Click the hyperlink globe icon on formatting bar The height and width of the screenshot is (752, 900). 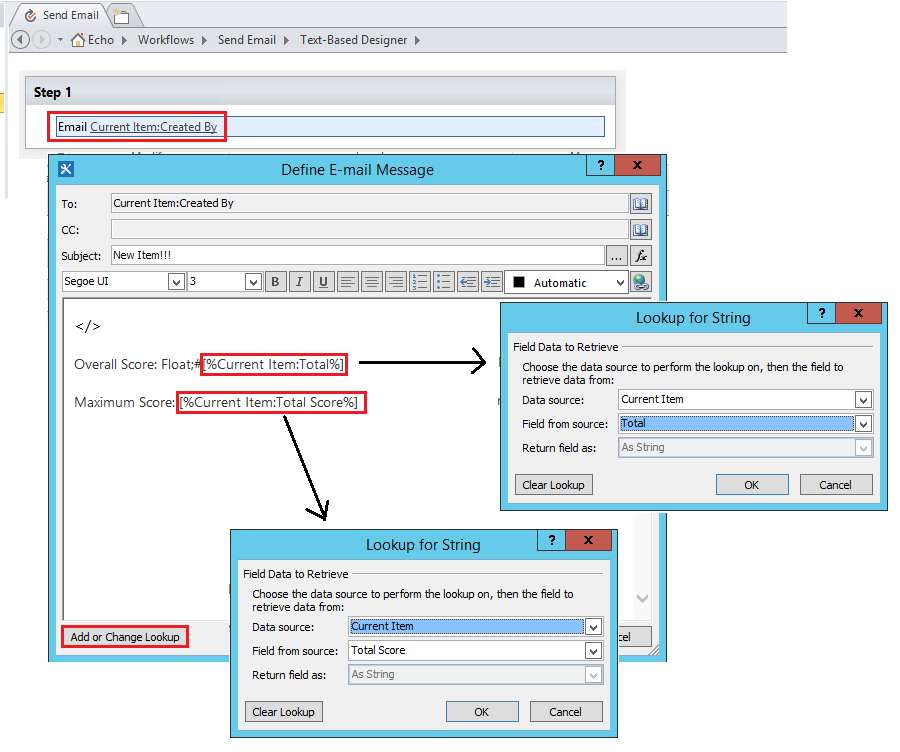(640, 282)
